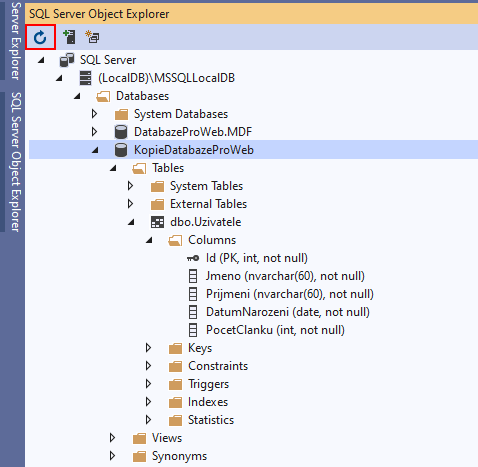Screen dimensions: 478x467
Task: Click the Constraints folder icon
Action: pos(175,366)
